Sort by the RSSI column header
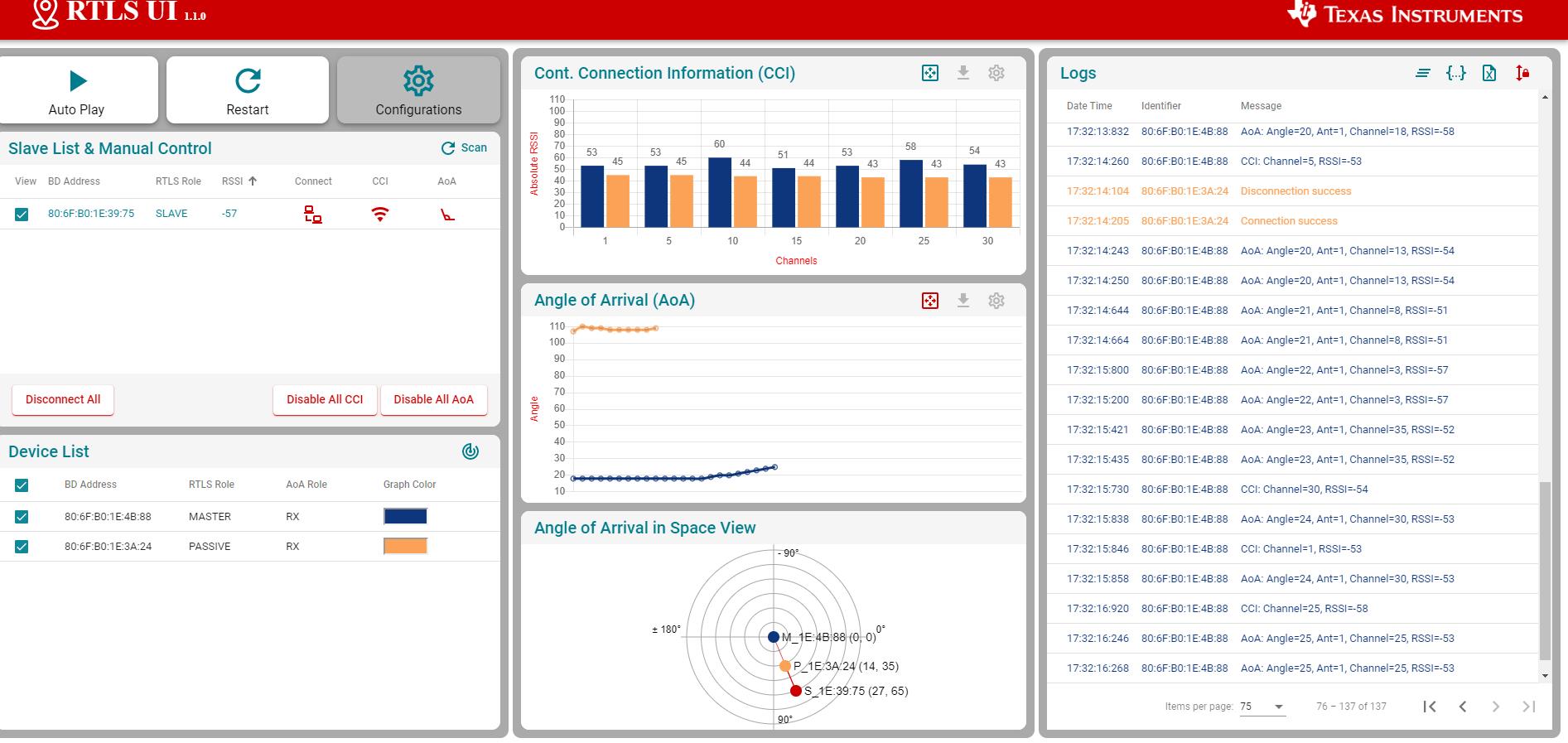 [239, 181]
